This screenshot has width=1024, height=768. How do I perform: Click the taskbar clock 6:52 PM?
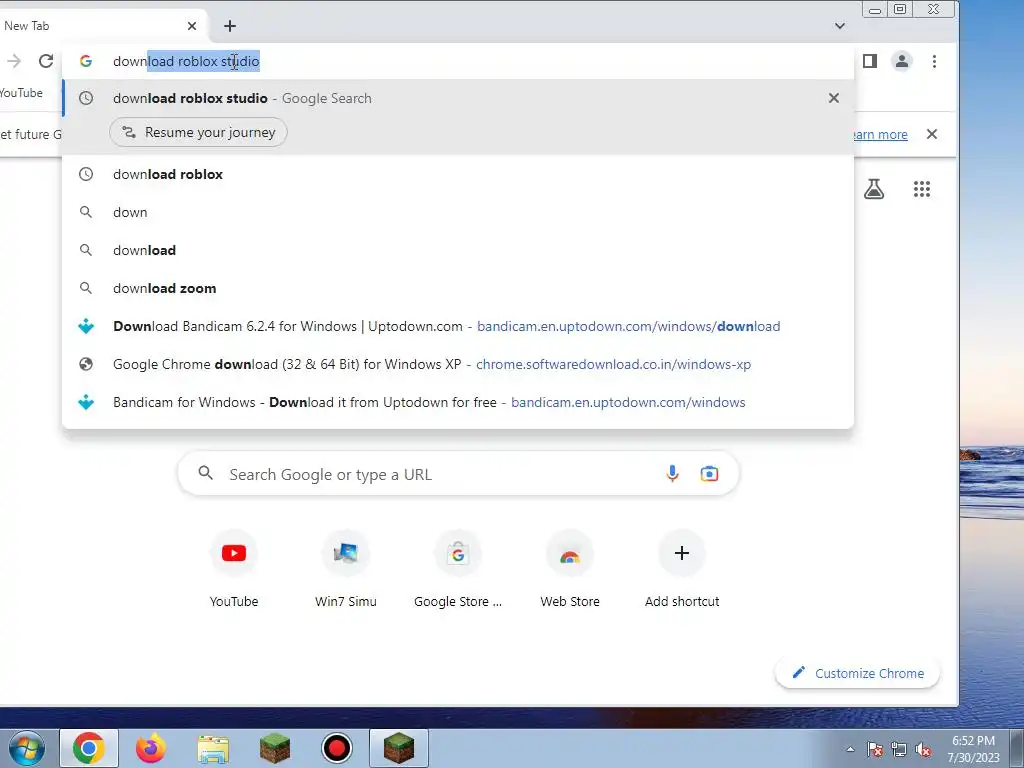click(x=974, y=748)
